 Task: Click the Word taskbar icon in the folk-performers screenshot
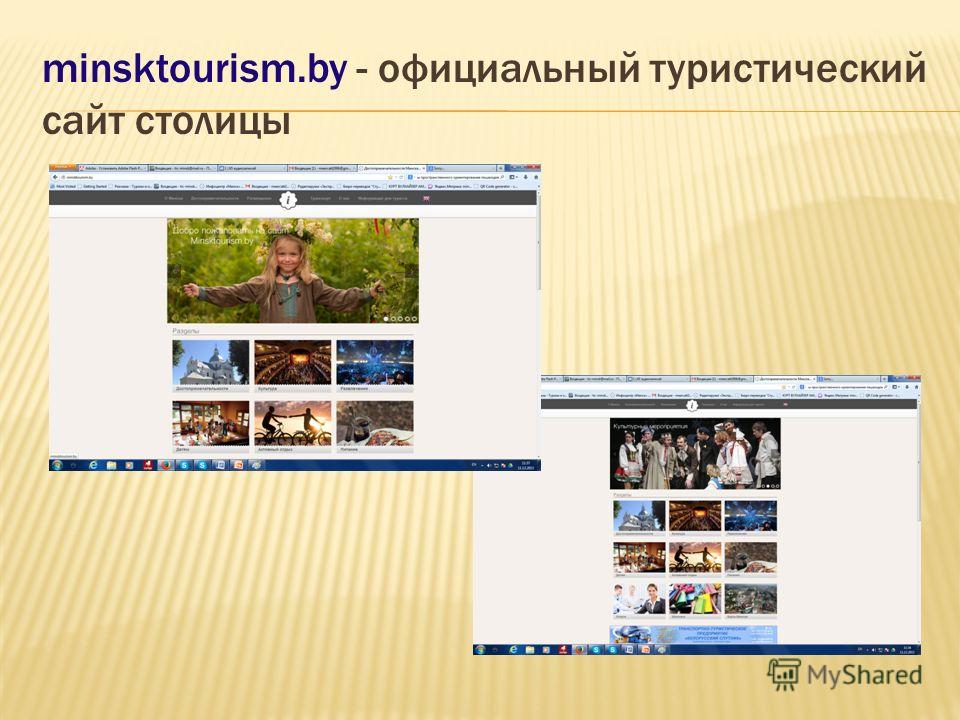(x=628, y=650)
